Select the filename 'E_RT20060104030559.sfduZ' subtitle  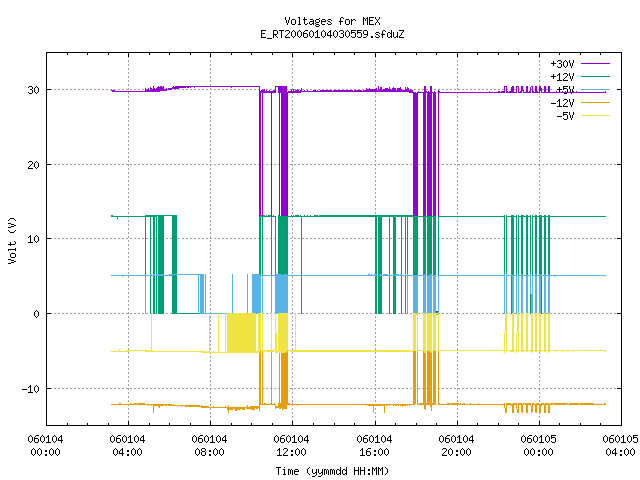click(332, 34)
